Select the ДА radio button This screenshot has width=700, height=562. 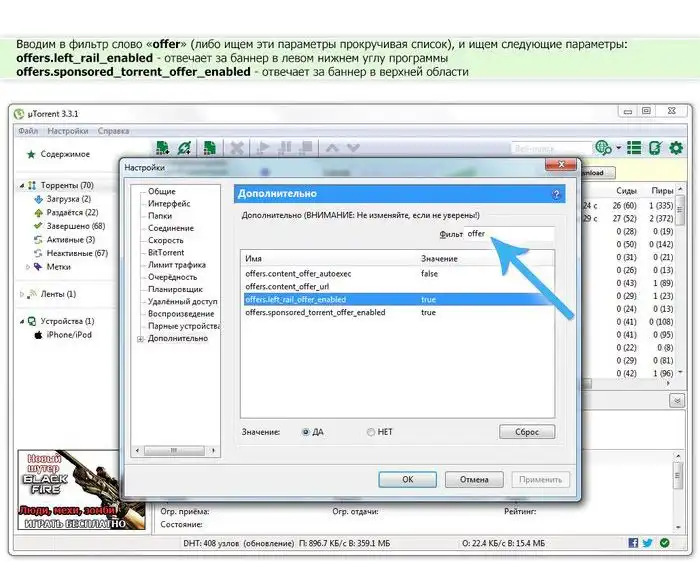pos(306,432)
